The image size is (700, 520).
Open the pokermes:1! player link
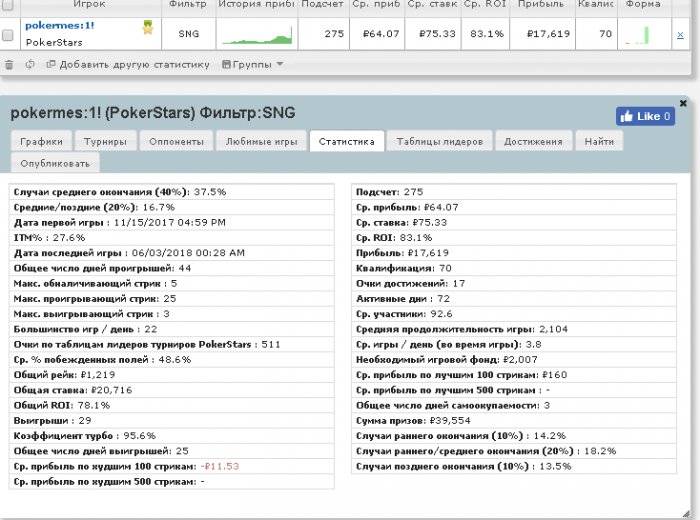(60, 25)
